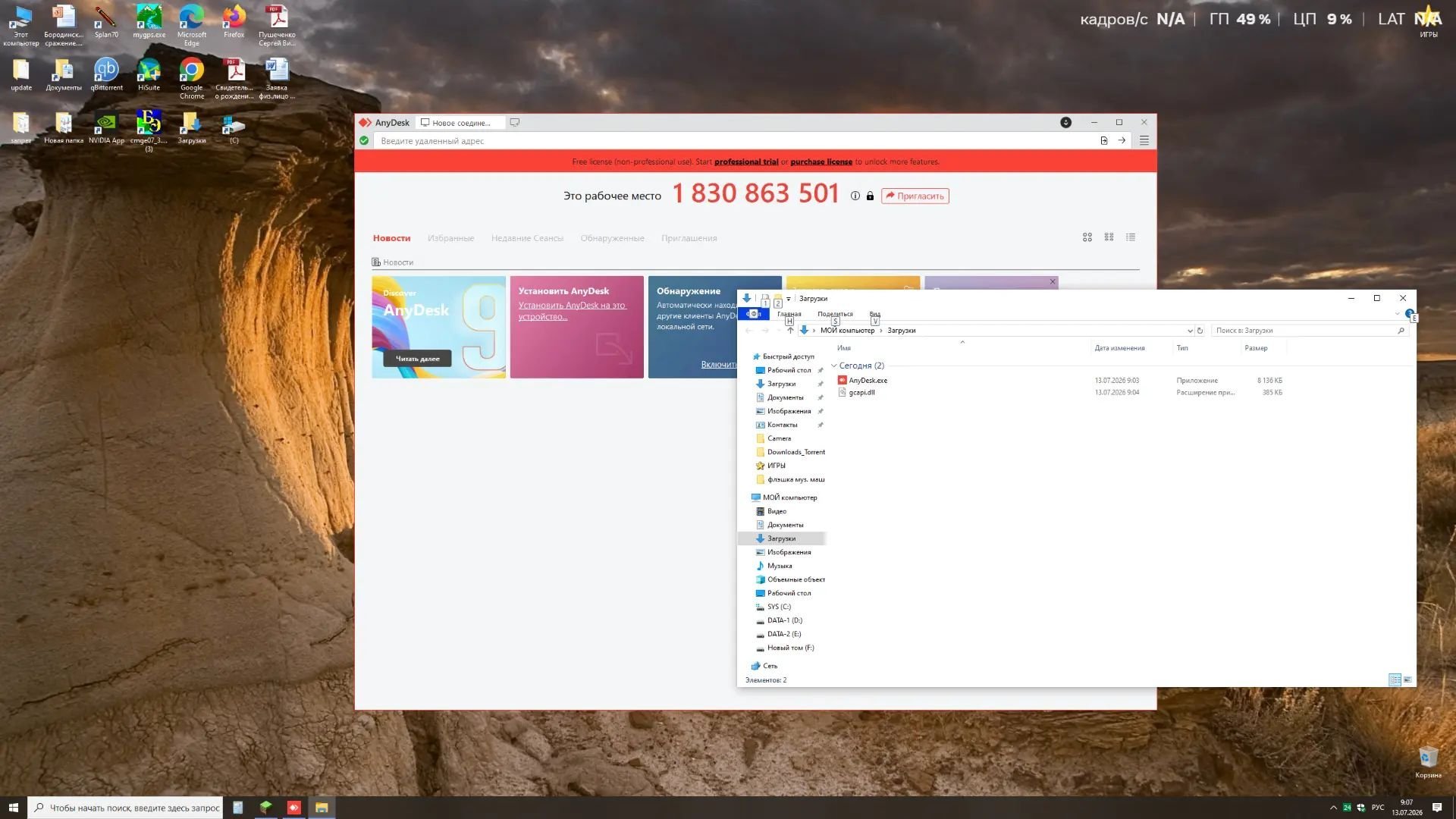Switch AnyDesk view to list mode
1456x819 pixels.
[x=1131, y=237]
